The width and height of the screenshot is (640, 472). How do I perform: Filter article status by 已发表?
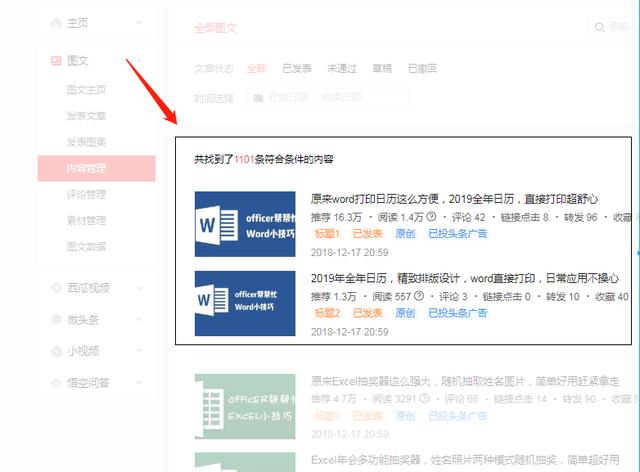coord(297,68)
